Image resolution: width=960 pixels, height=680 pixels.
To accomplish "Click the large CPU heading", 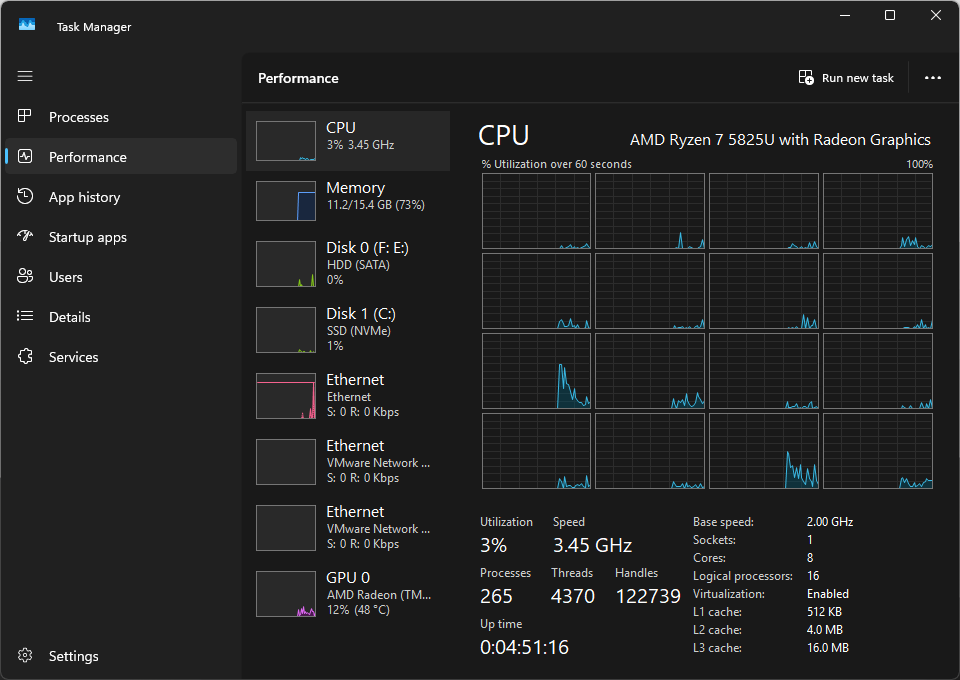I will (503, 135).
